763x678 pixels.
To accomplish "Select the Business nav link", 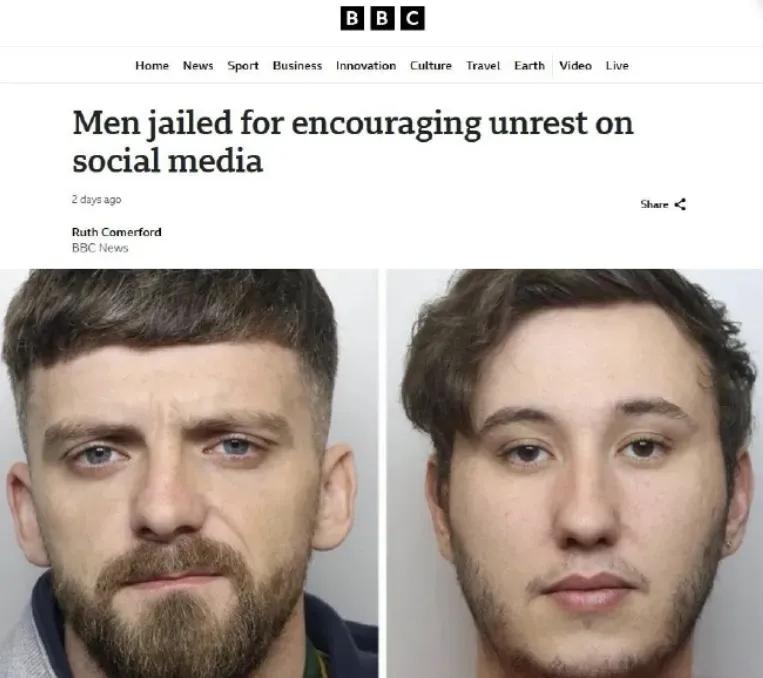I will [297, 65].
